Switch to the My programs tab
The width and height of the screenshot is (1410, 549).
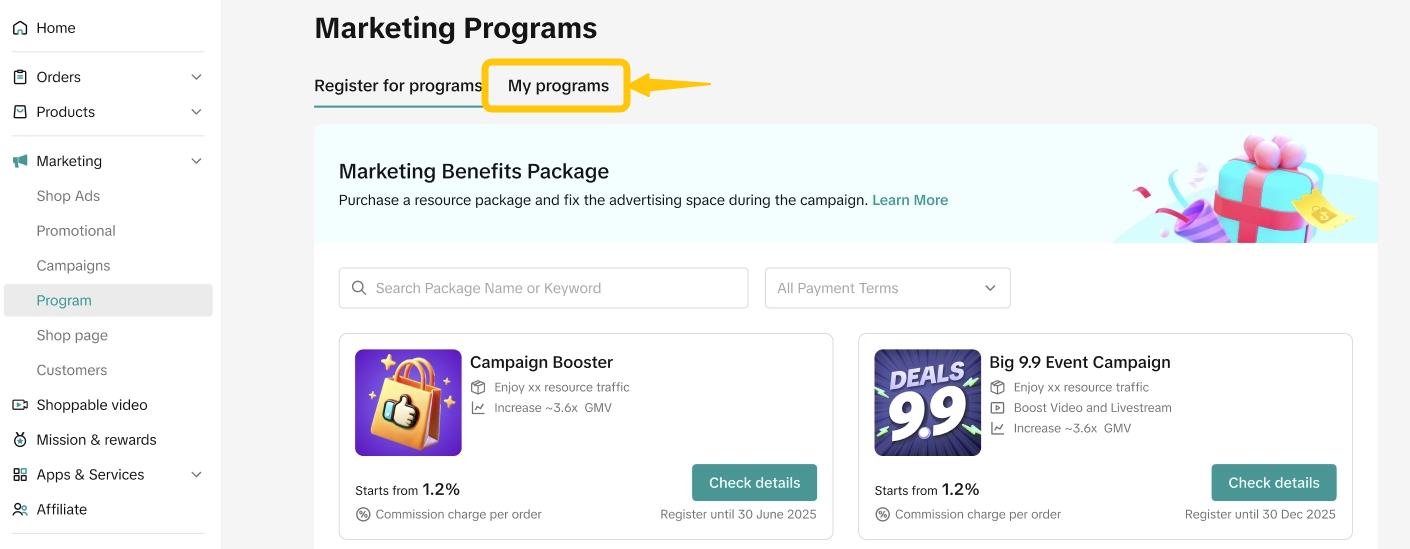tap(558, 86)
